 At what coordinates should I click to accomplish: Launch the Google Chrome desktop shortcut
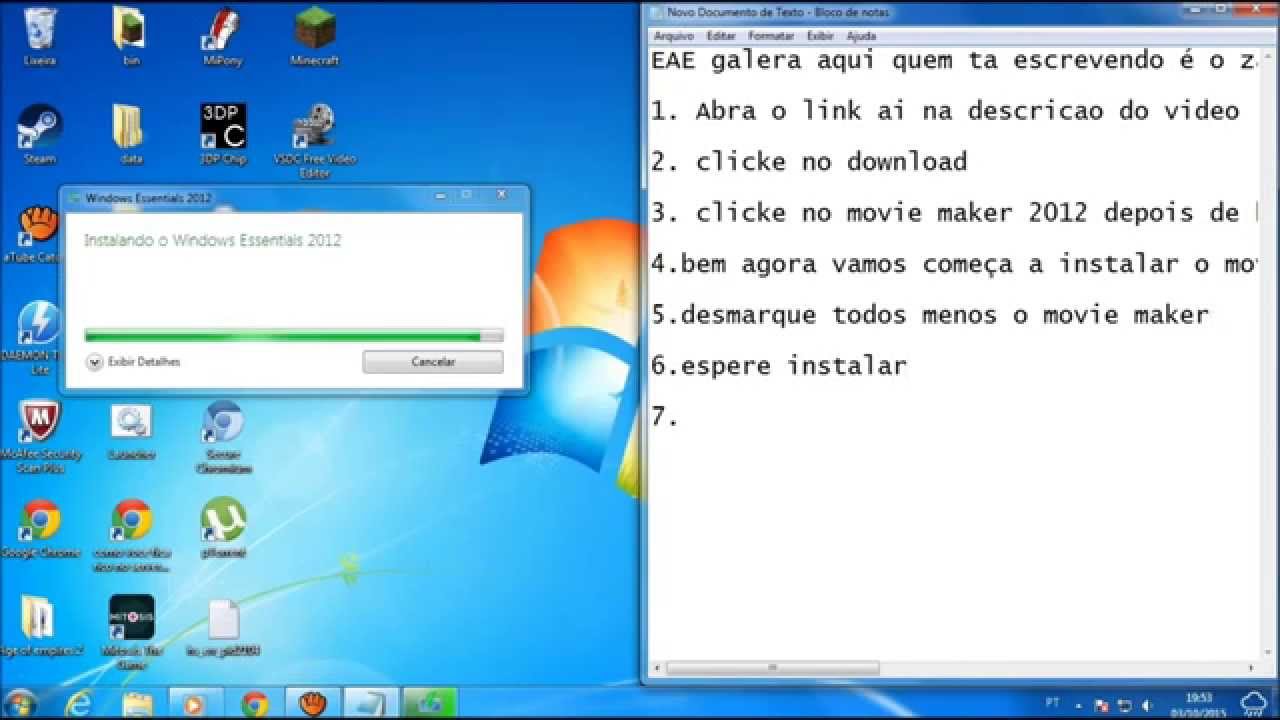click(40, 528)
